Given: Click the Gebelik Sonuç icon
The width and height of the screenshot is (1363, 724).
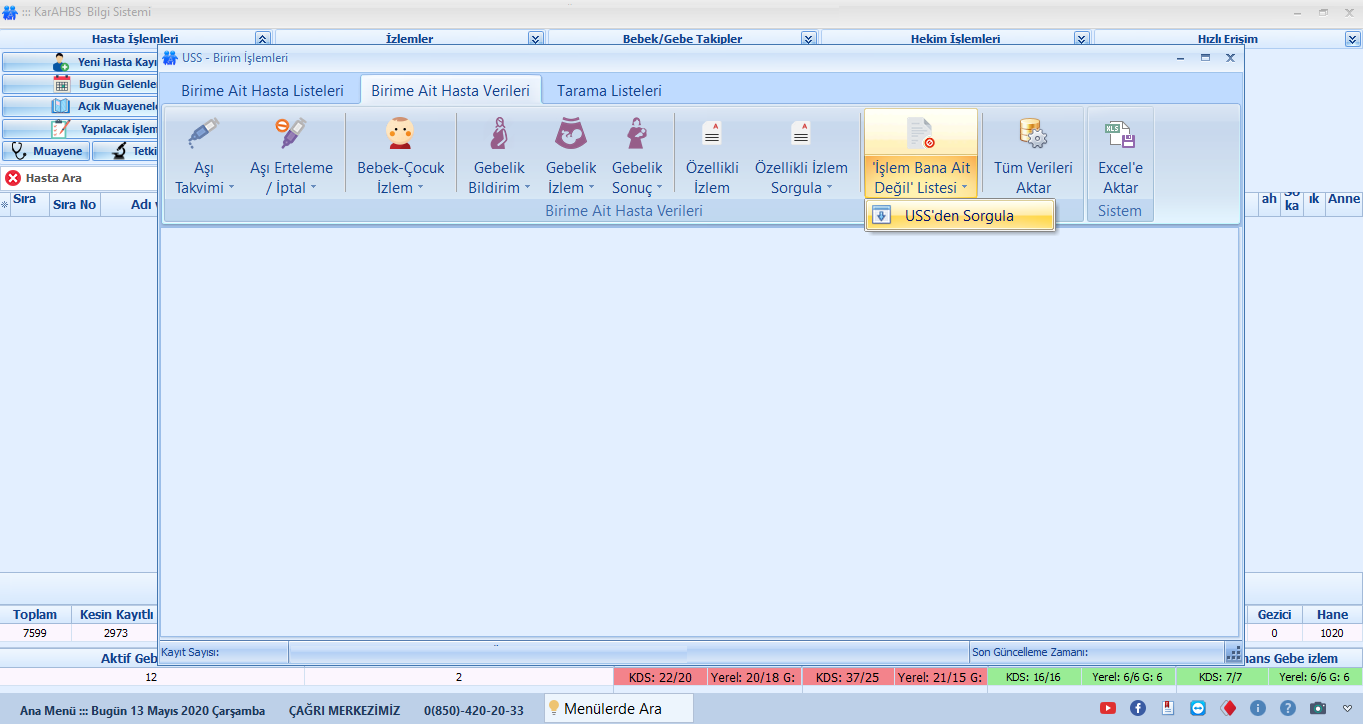Looking at the screenshot, I should point(636,135).
